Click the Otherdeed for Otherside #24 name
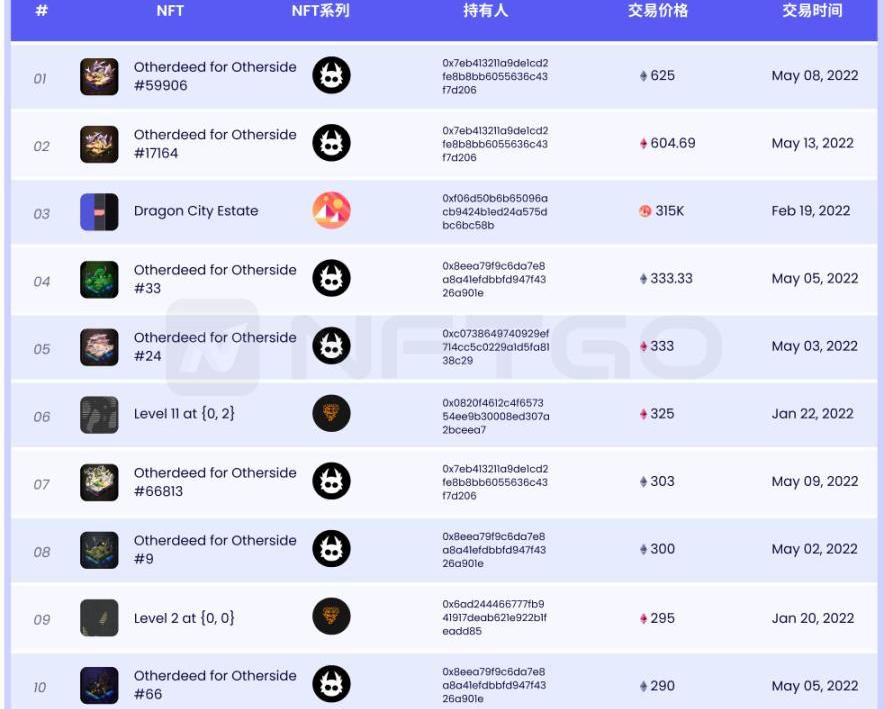884x709 pixels. tap(215, 346)
